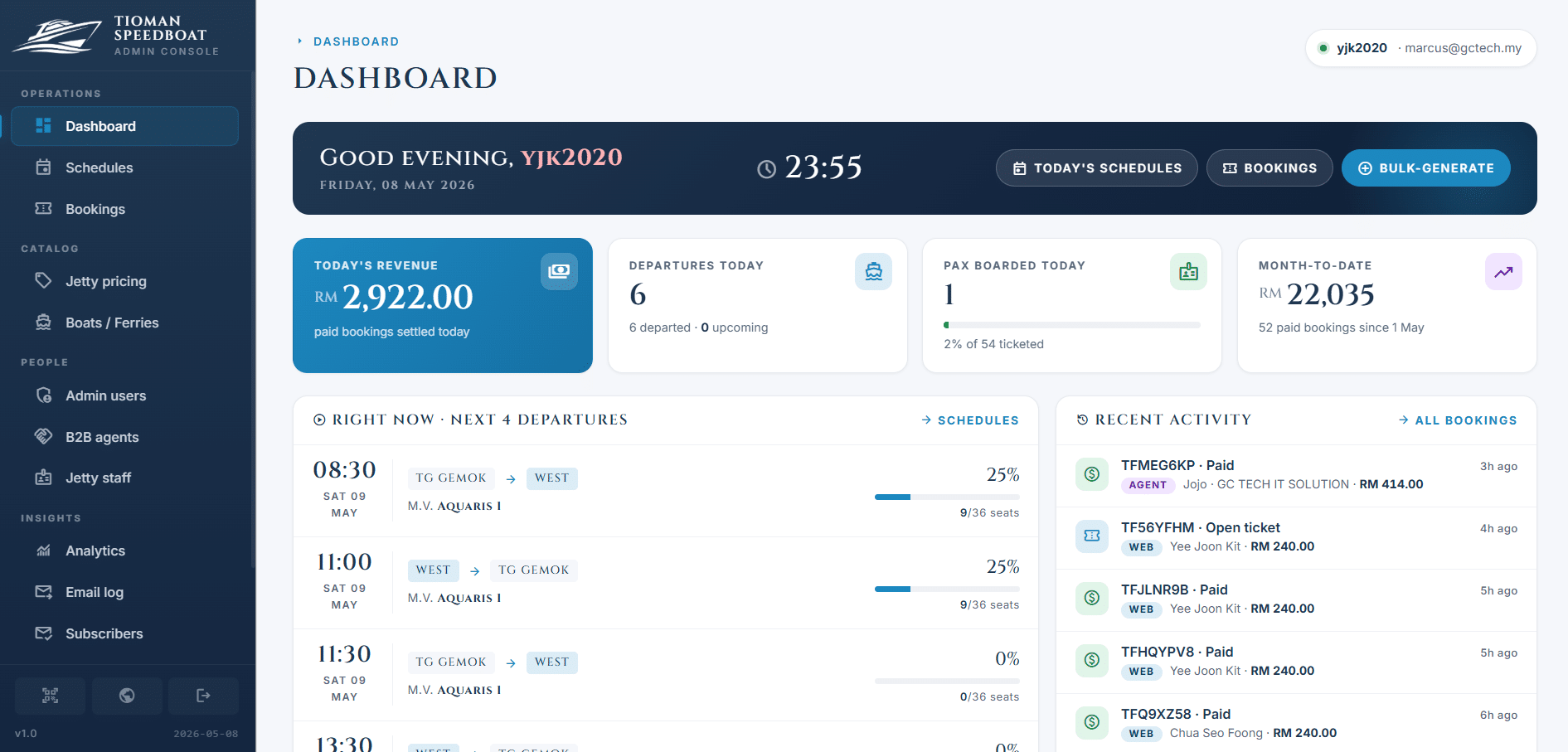
Task: Click the Dashboard breadcrumb link
Action: 356,41
